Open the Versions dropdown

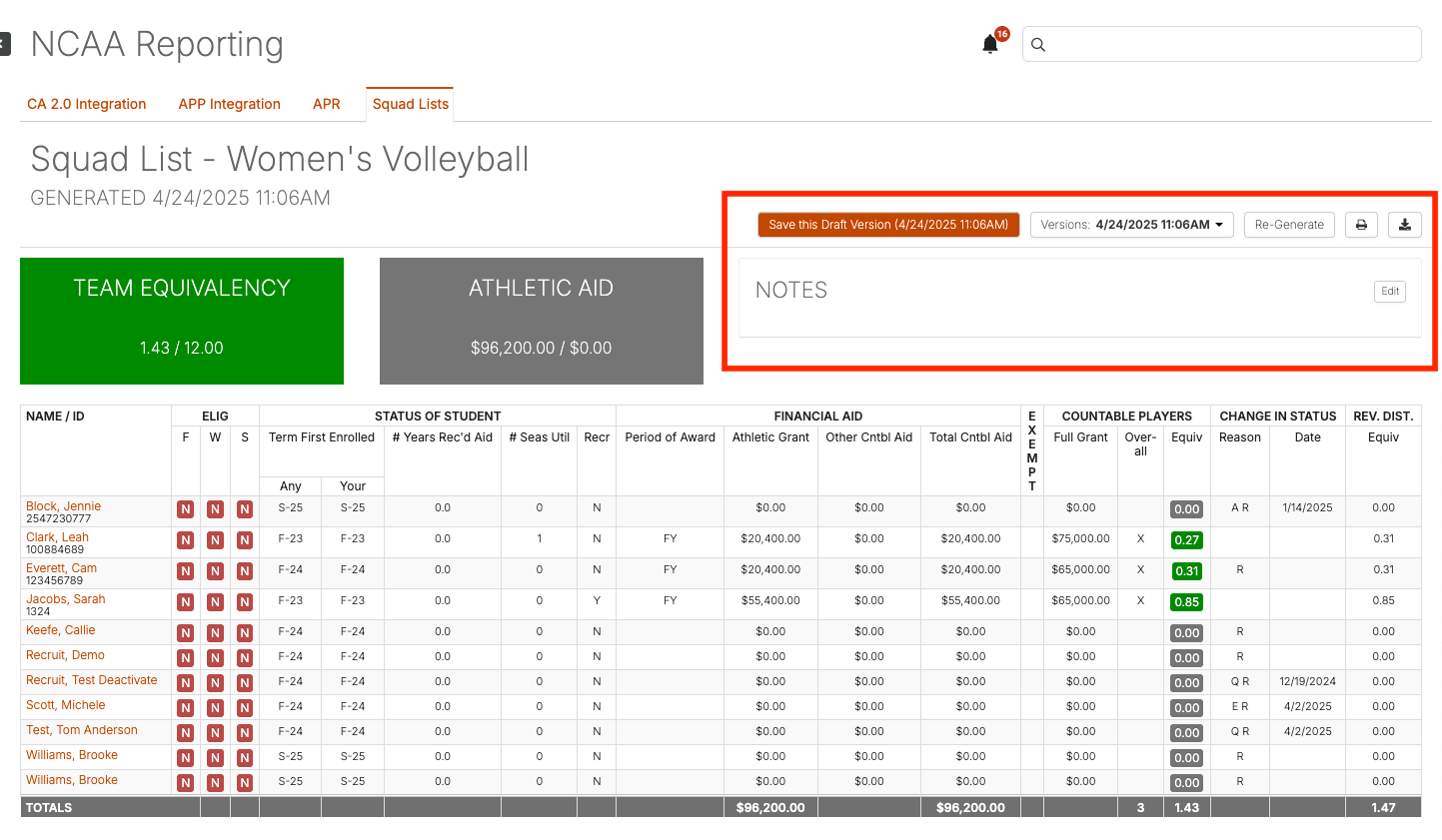pyautogui.click(x=1131, y=225)
